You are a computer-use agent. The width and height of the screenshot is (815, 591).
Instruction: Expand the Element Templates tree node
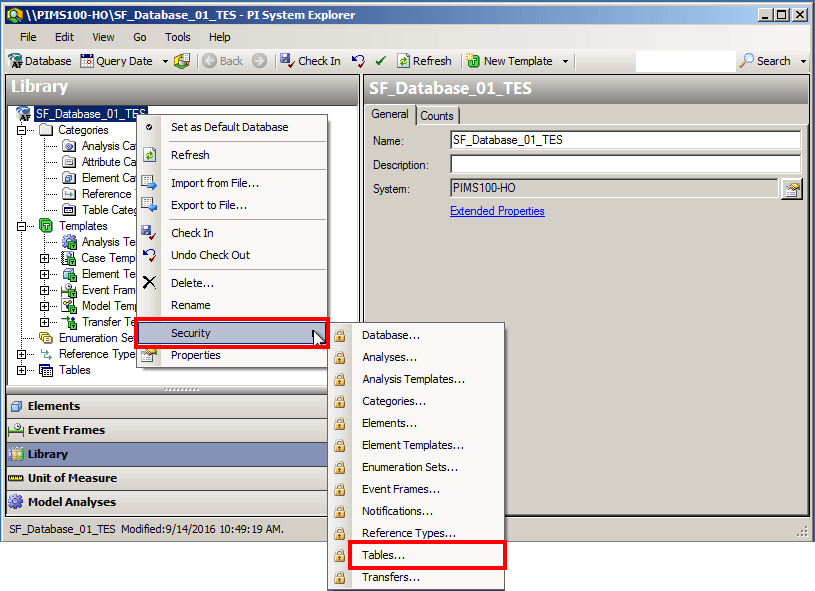[45, 274]
